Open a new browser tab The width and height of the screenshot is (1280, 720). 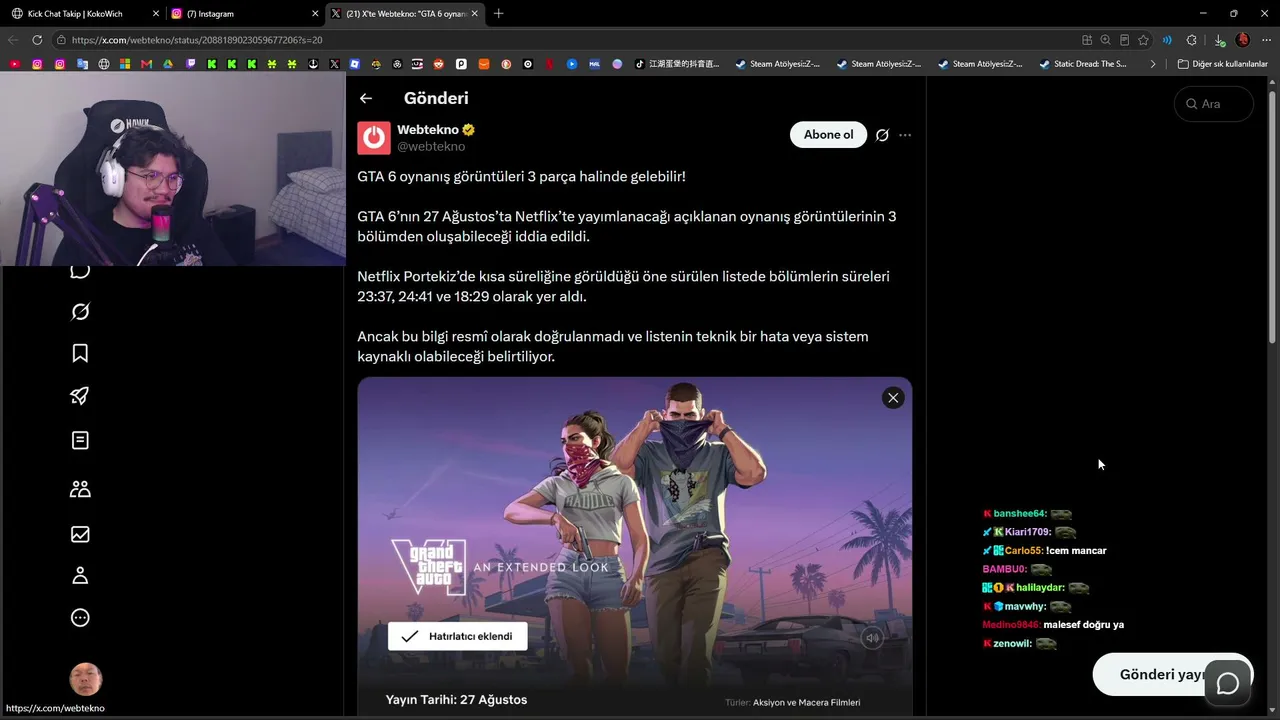tap(499, 14)
